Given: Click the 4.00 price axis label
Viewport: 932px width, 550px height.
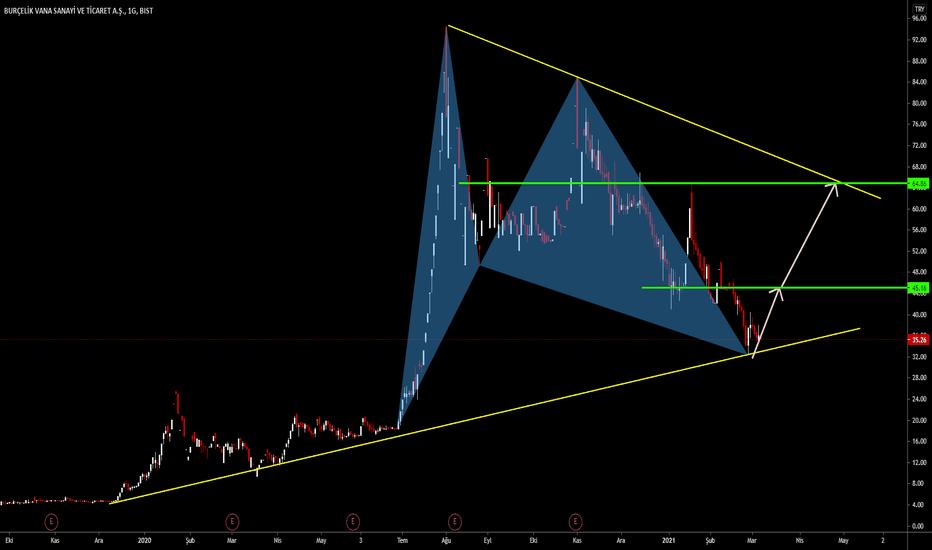Looking at the screenshot, I should 919,504.
